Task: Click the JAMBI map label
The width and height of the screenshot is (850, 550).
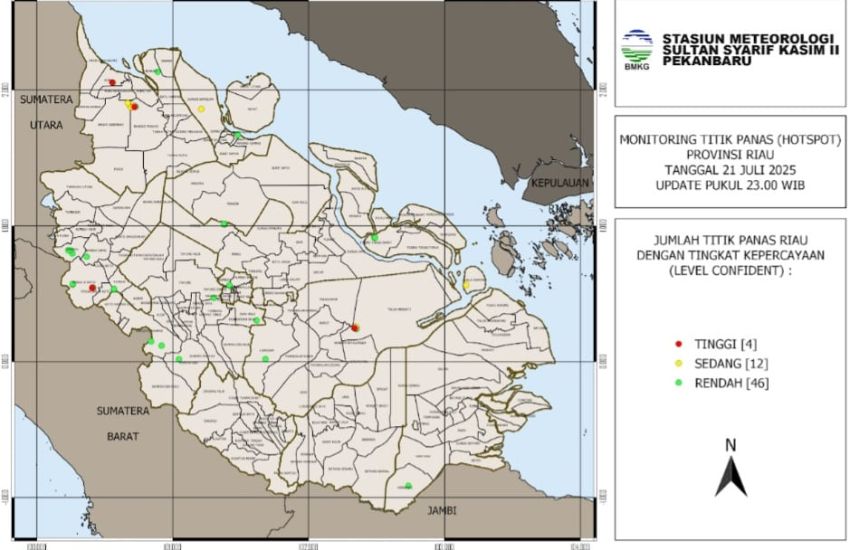Action: click(441, 510)
